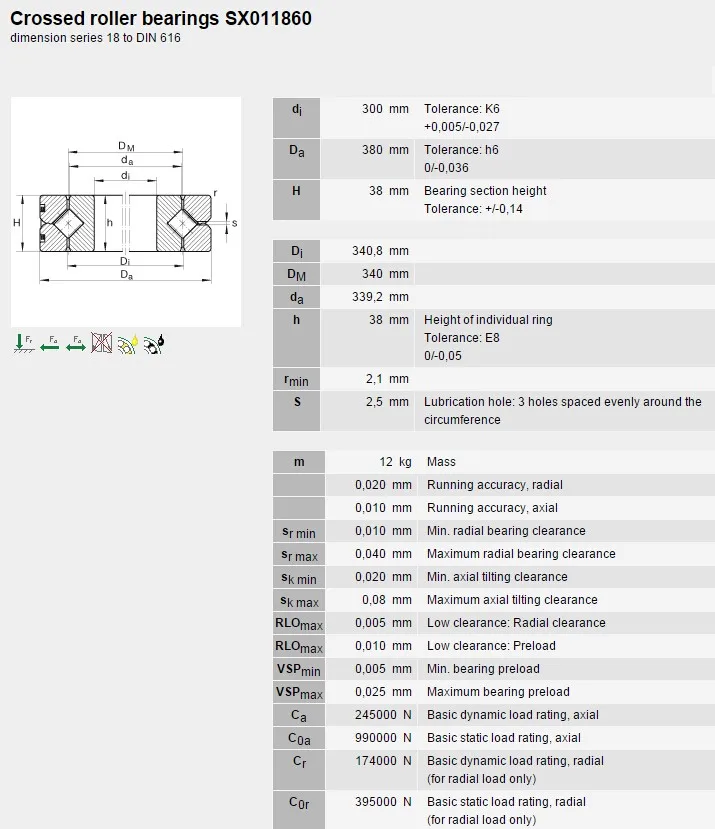
Task: Click 'Low clearance: Preload' text
Action: (491, 646)
